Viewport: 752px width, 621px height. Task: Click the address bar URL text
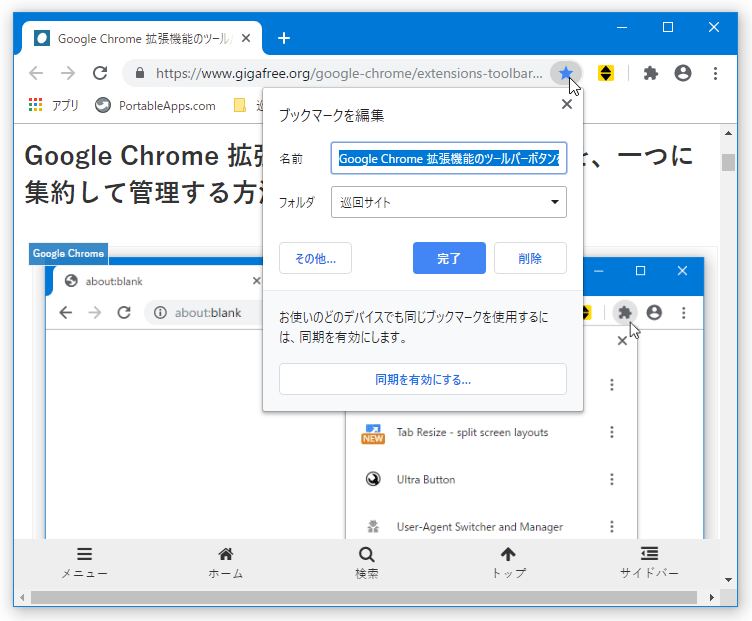349,73
